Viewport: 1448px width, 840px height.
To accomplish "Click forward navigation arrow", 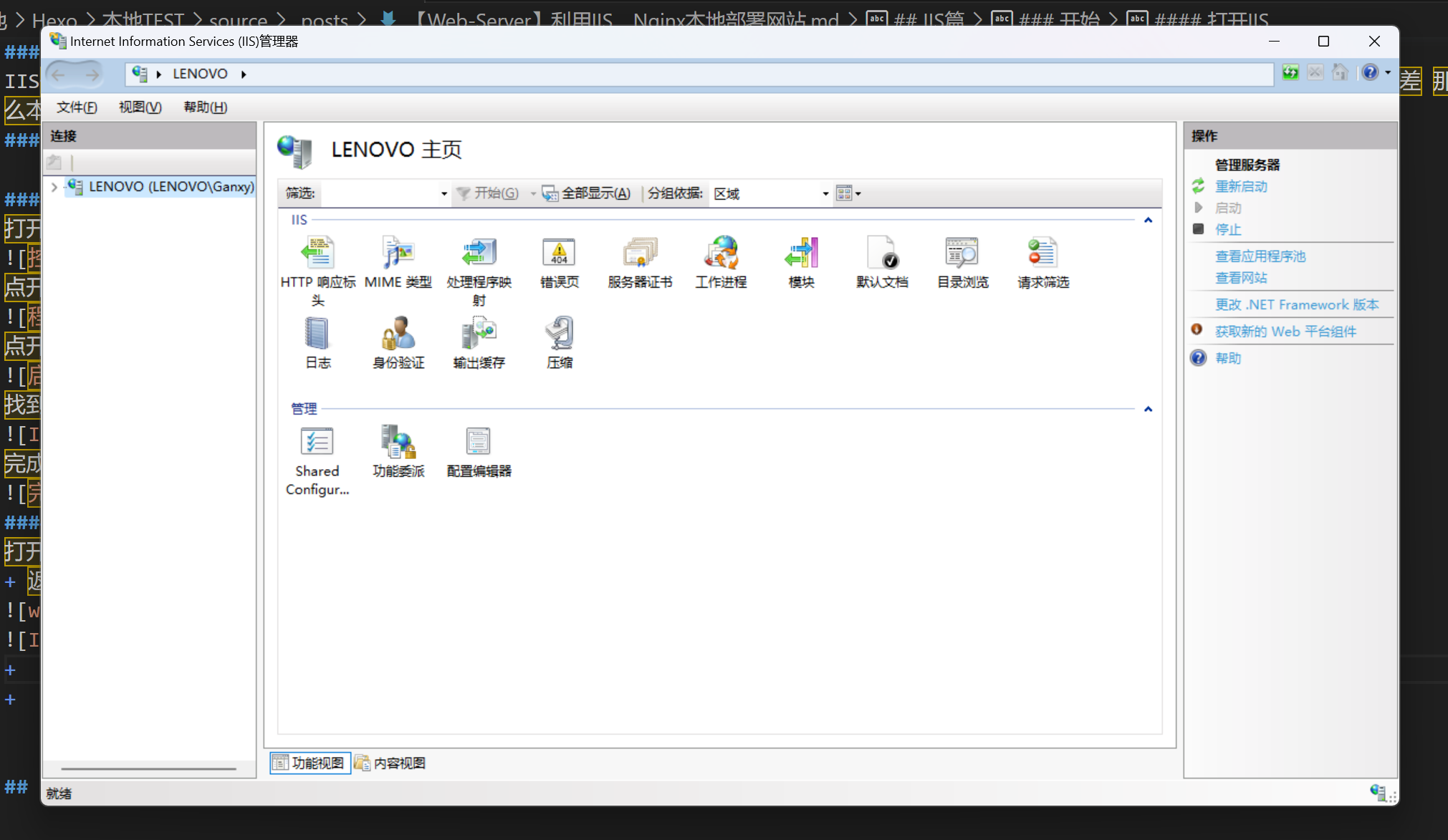I will pyautogui.click(x=92, y=74).
